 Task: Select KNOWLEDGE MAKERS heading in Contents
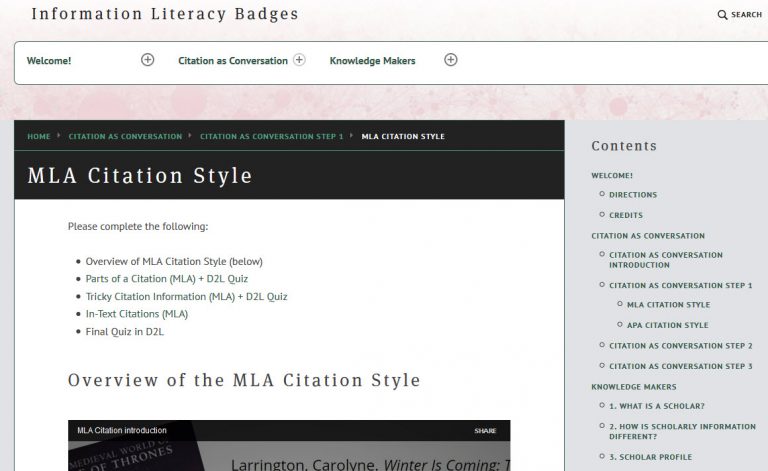(x=633, y=387)
